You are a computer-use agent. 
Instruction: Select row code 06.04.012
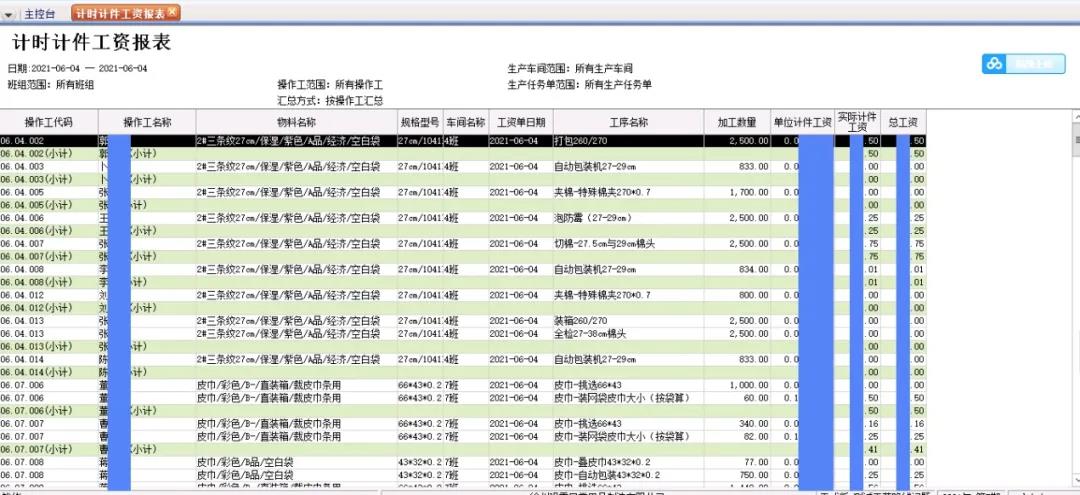click(23, 295)
